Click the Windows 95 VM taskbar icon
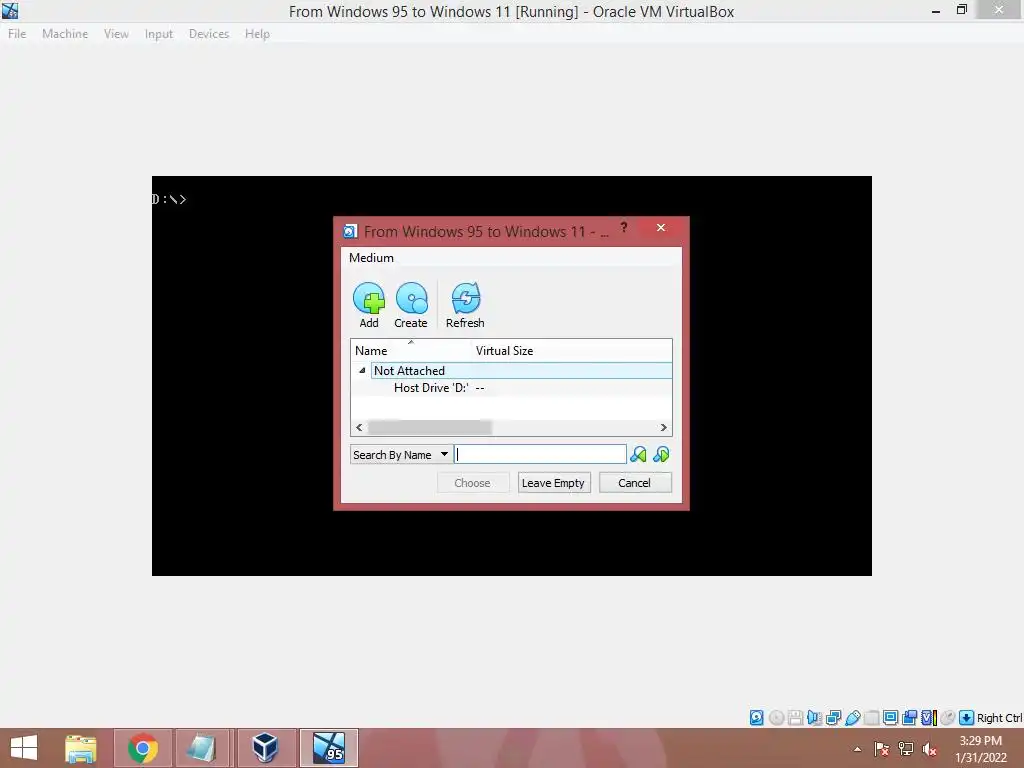 pyautogui.click(x=328, y=748)
